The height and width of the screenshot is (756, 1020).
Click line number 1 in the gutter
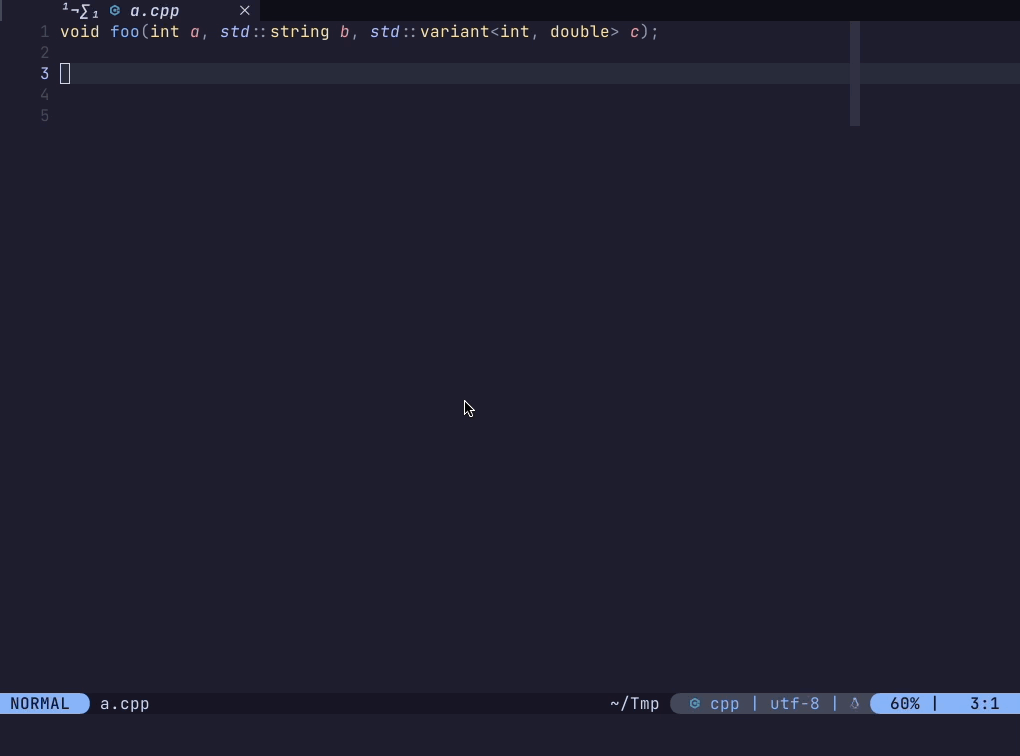pyautogui.click(x=44, y=32)
